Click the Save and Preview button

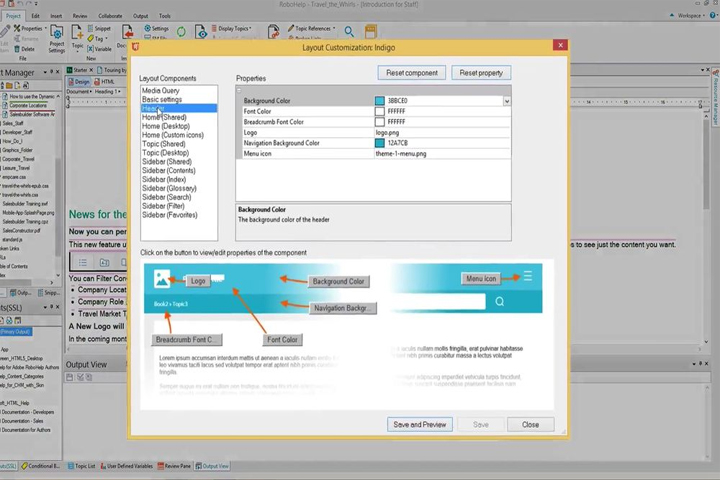coord(420,424)
